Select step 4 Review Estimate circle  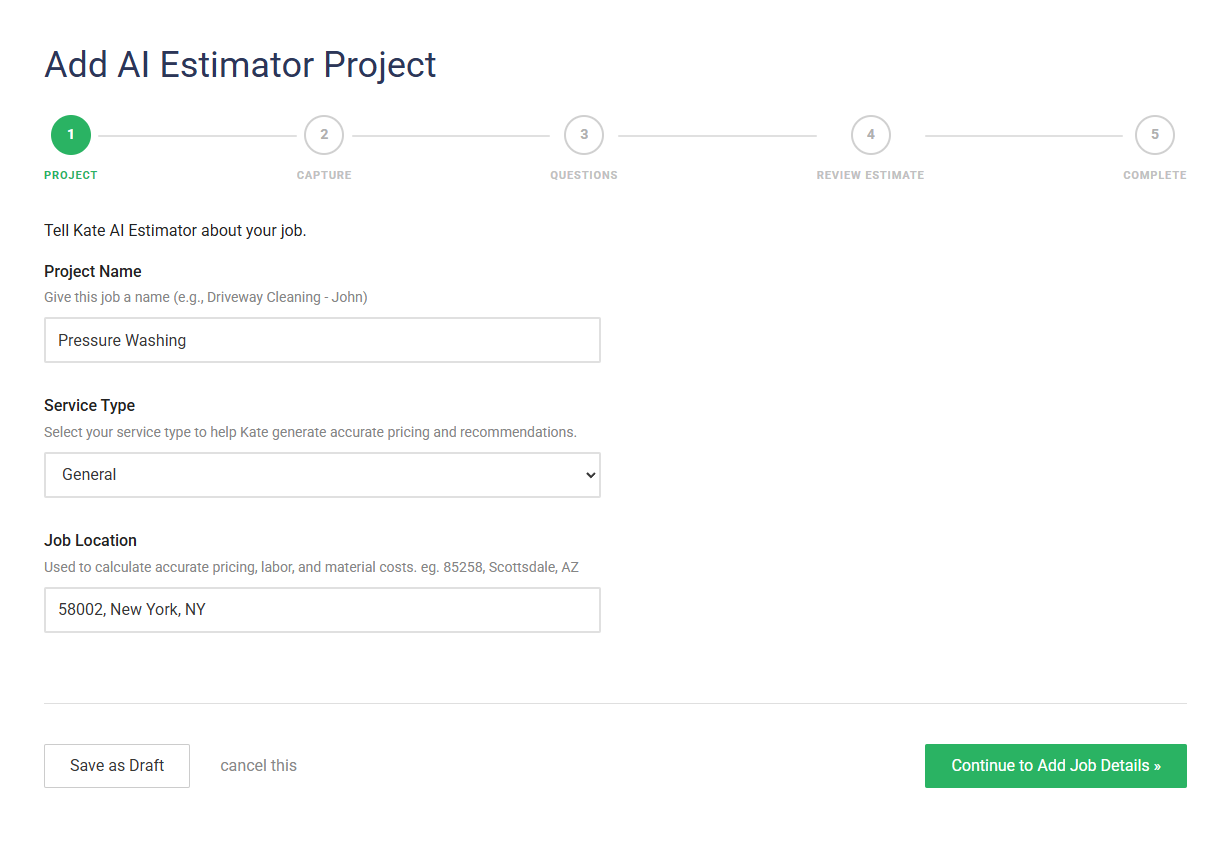pos(870,134)
